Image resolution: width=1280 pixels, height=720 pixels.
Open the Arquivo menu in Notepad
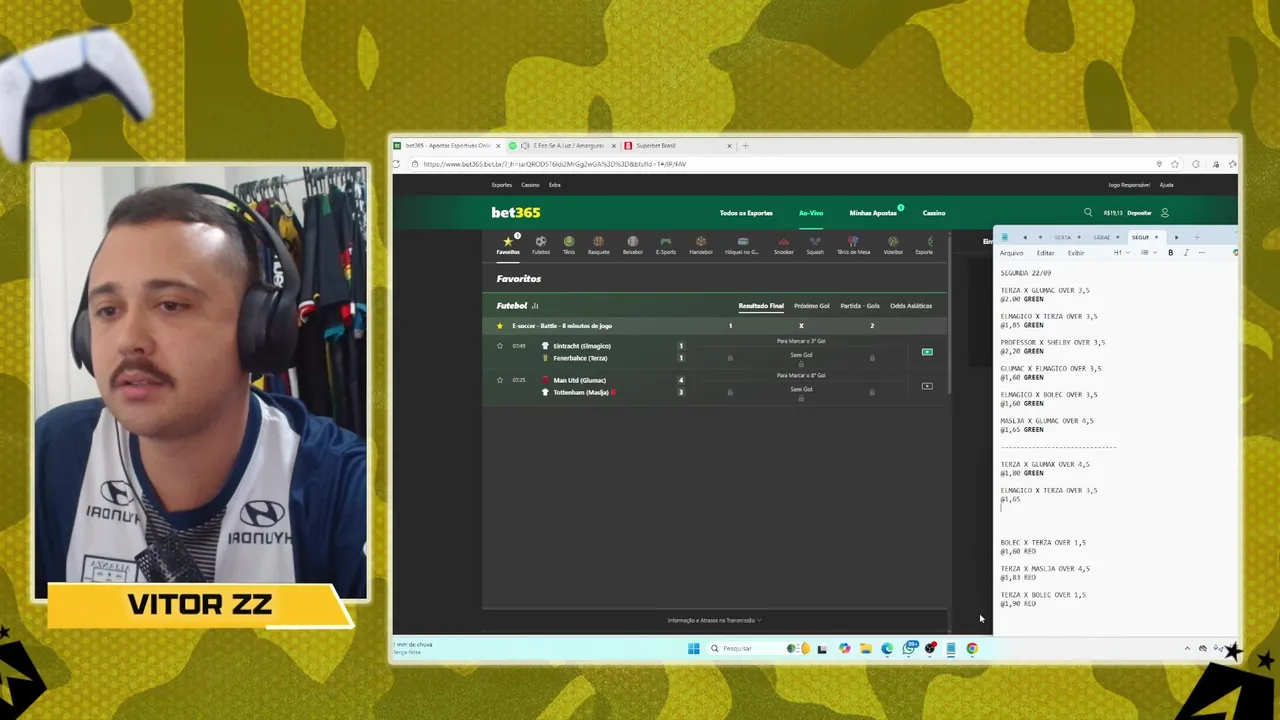point(1011,253)
